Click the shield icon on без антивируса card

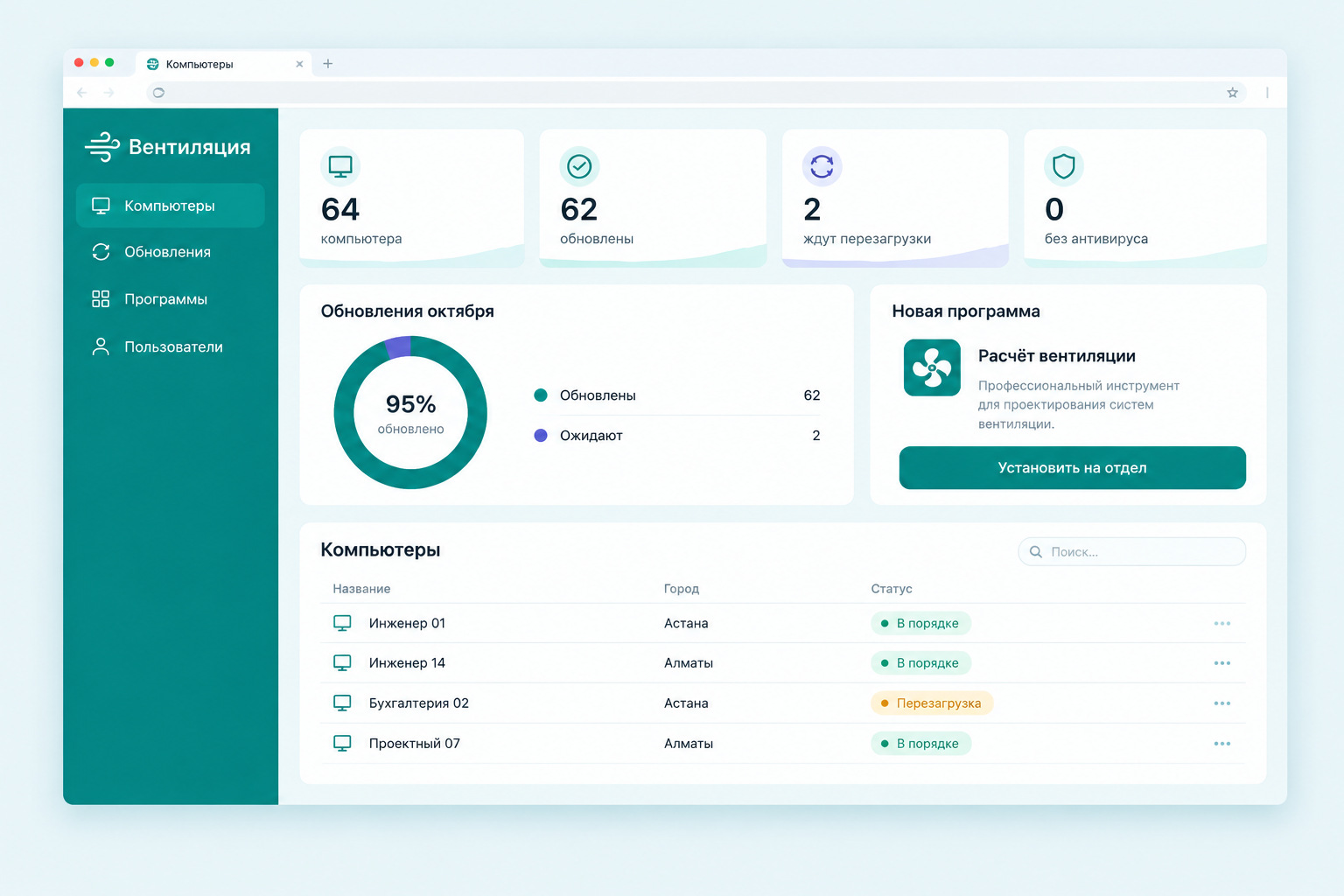point(1063,166)
